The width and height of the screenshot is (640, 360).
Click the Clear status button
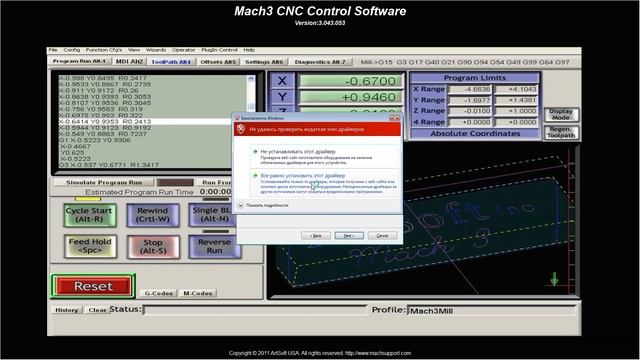point(97,310)
